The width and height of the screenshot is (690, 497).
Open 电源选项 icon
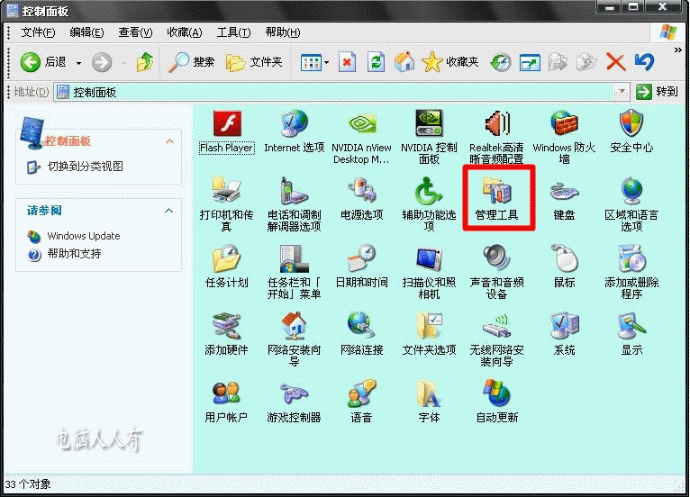tap(361, 199)
